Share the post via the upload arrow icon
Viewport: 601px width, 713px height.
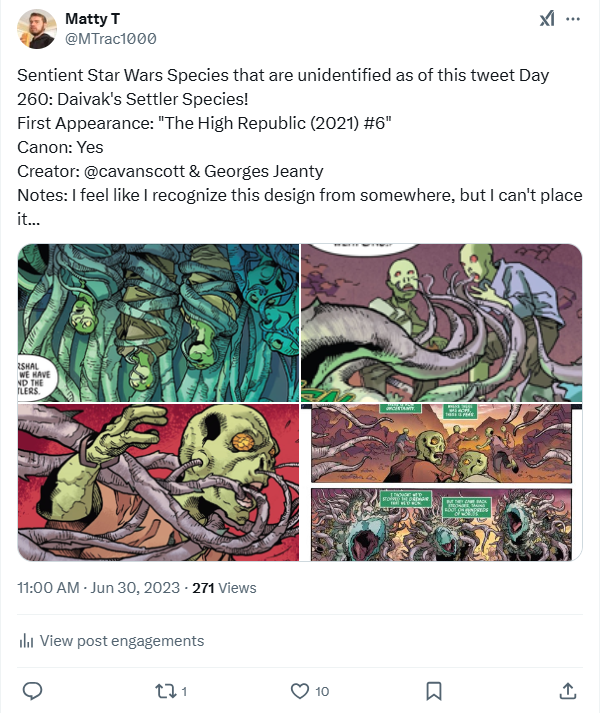point(567,690)
